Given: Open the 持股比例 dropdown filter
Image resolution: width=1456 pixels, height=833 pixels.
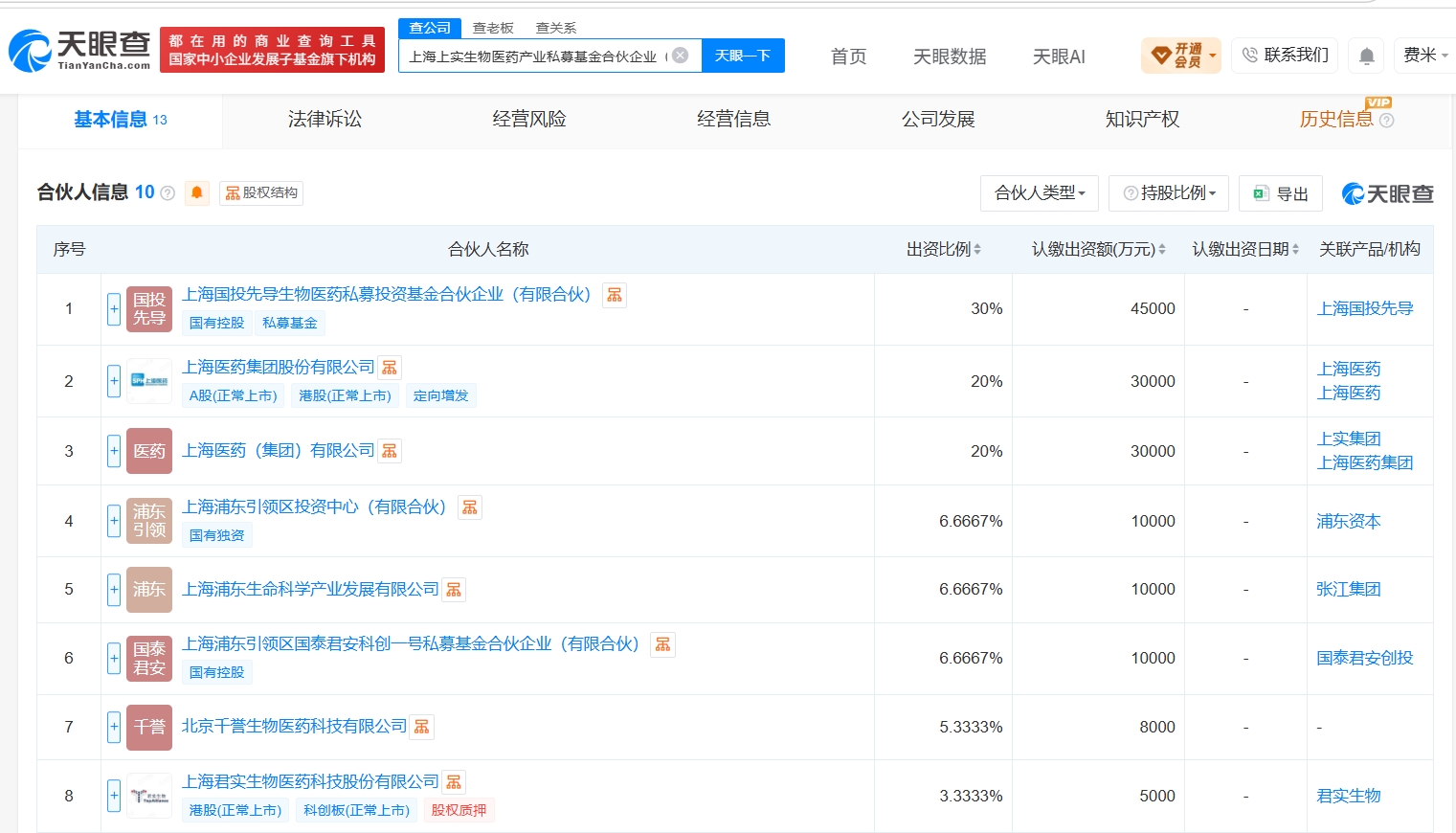Looking at the screenshot, I should [x=1169, y=193].
